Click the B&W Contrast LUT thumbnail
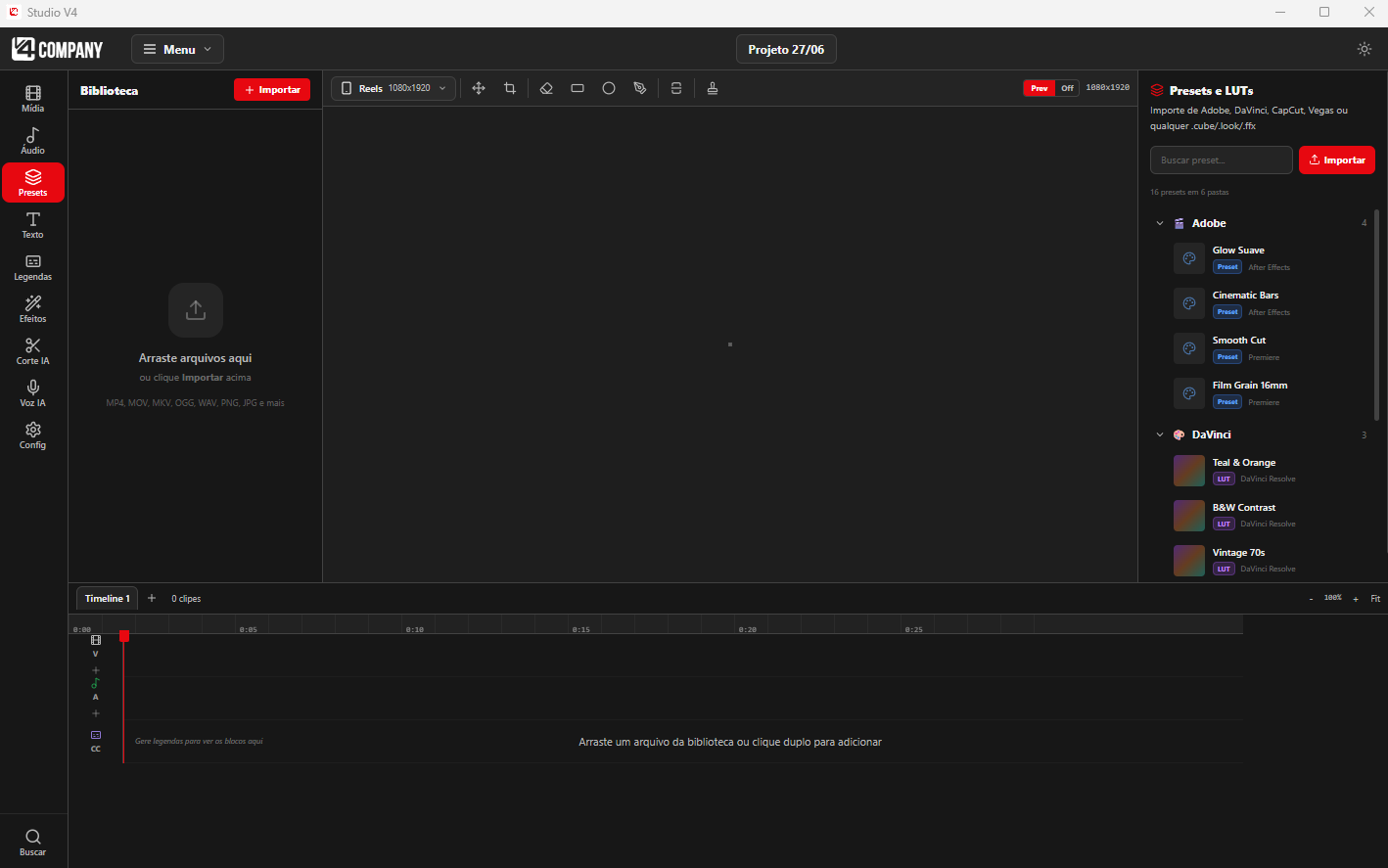The width and height of the screenshot is (1388, 868). [1189, 516]
